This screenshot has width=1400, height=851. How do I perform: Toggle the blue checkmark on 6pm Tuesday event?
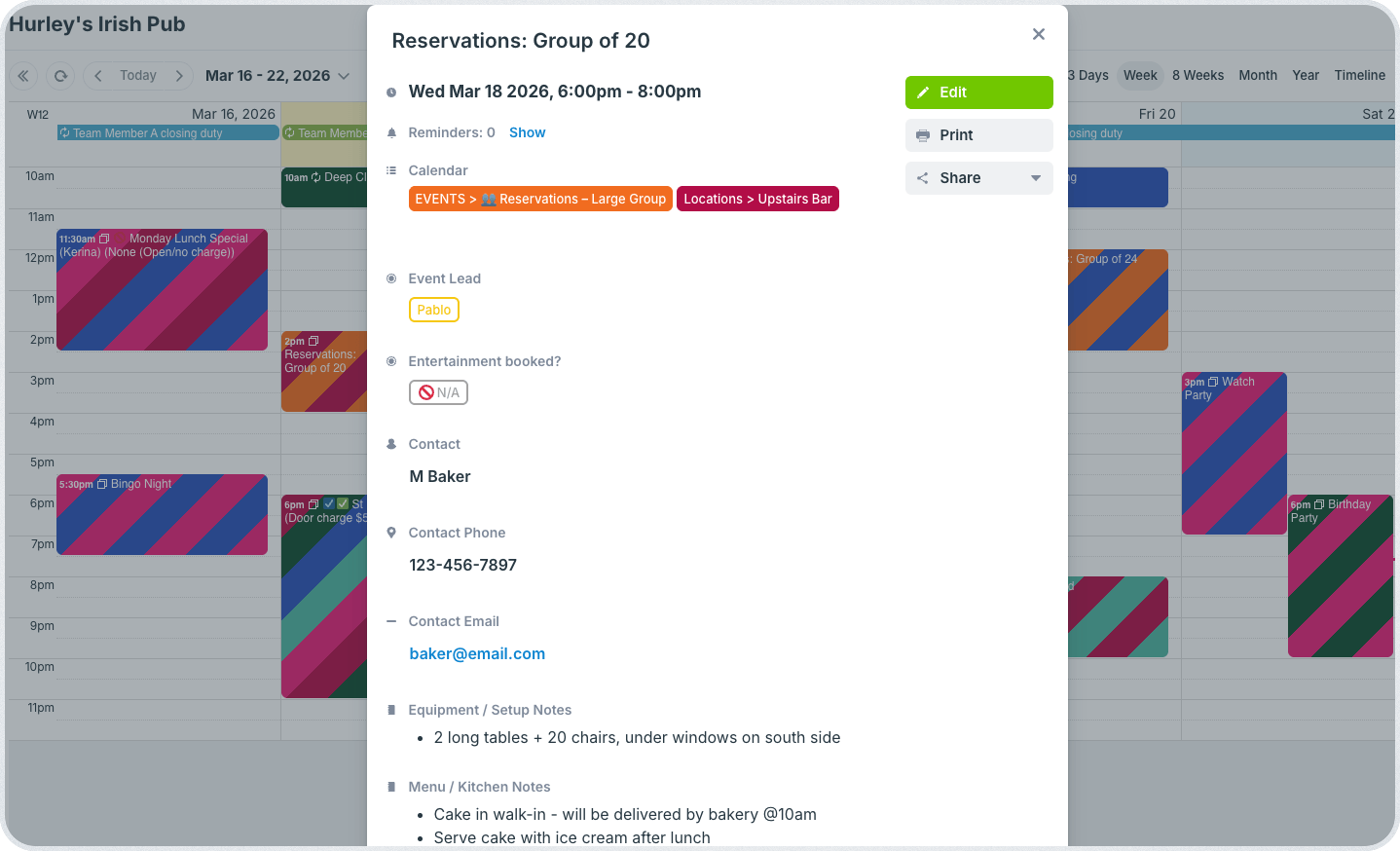[329, 504]
